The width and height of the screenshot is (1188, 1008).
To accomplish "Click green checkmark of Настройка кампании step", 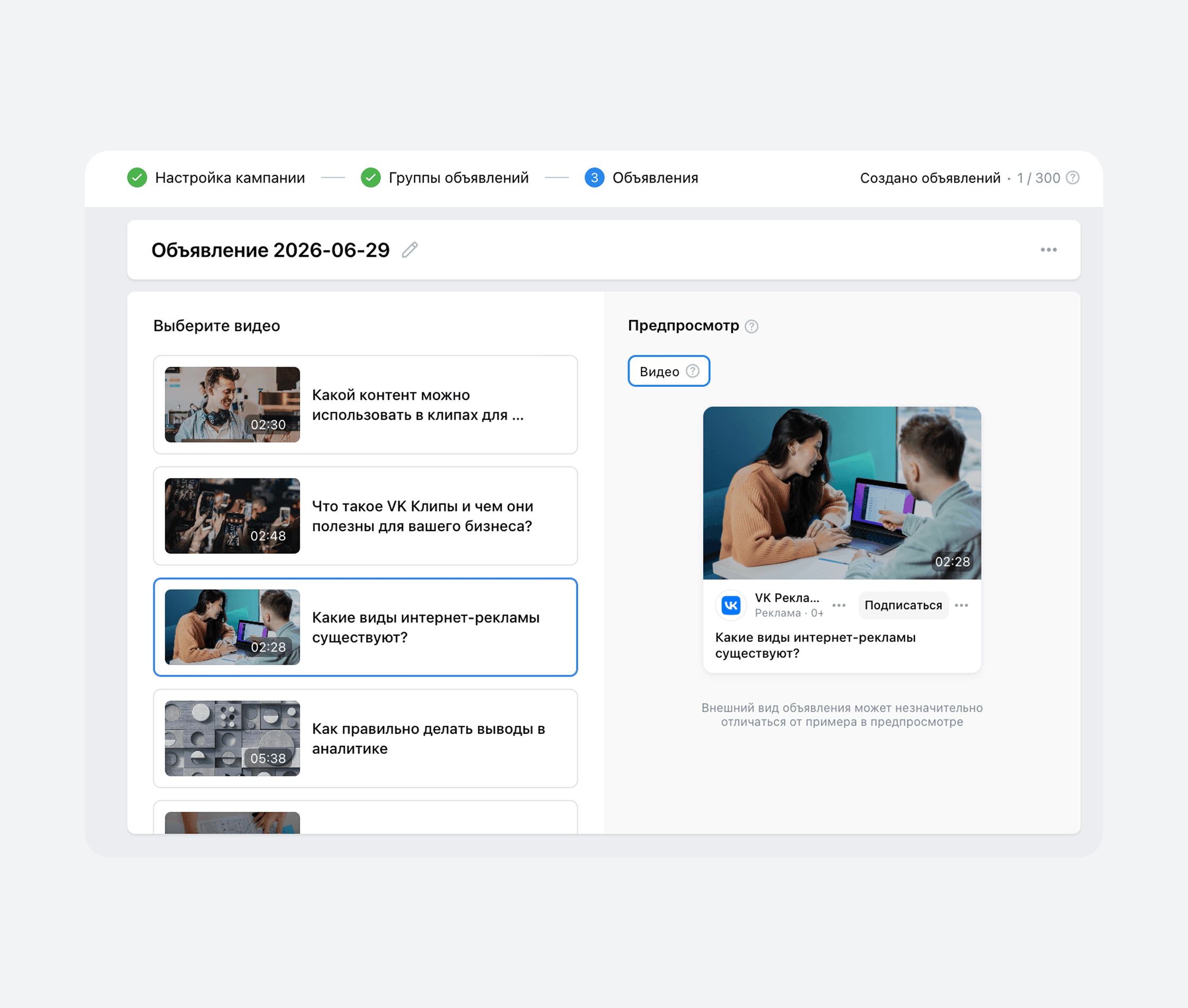I will tap(137, 178).
